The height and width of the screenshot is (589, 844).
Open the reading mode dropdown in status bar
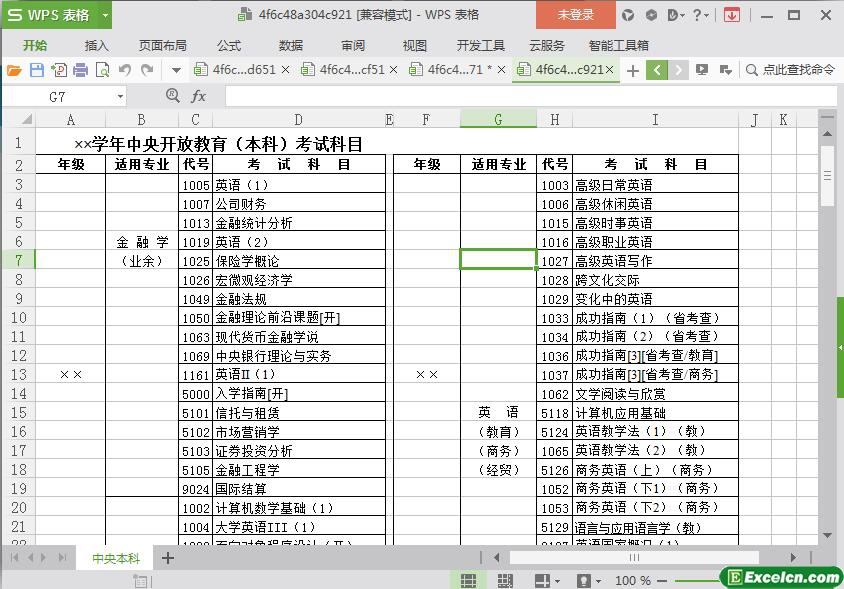click(557, 581)
